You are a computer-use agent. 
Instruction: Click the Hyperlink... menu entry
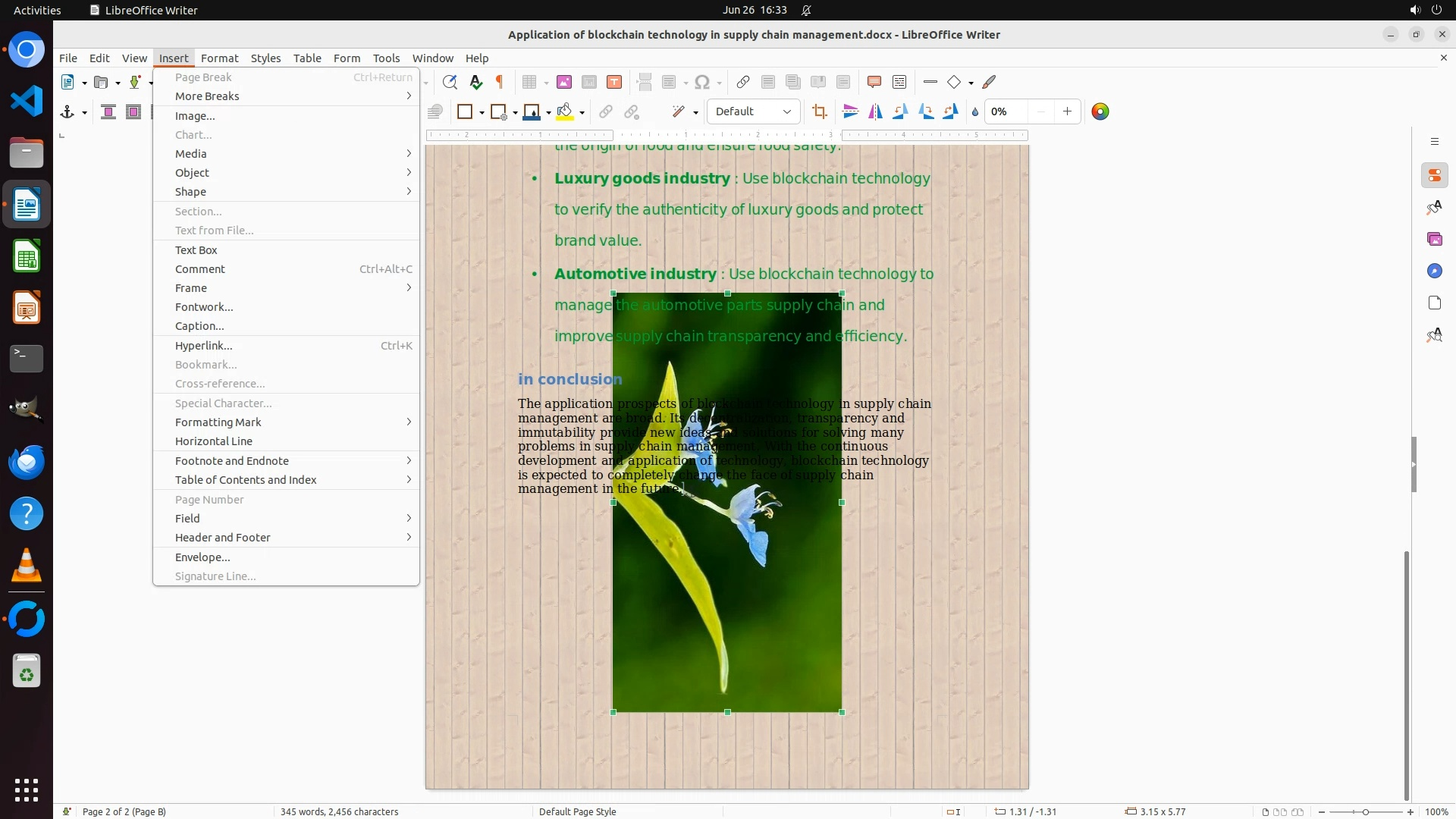tap(204, 346)
